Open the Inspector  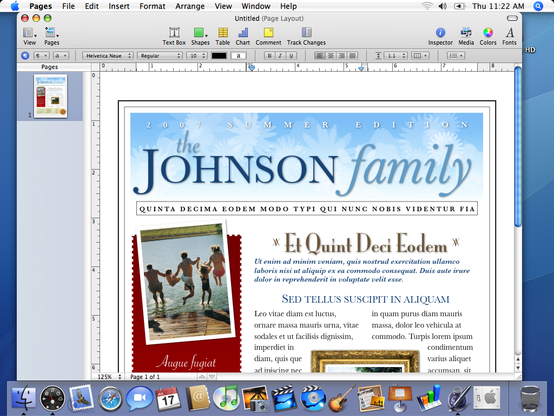(x=440, y=36)
